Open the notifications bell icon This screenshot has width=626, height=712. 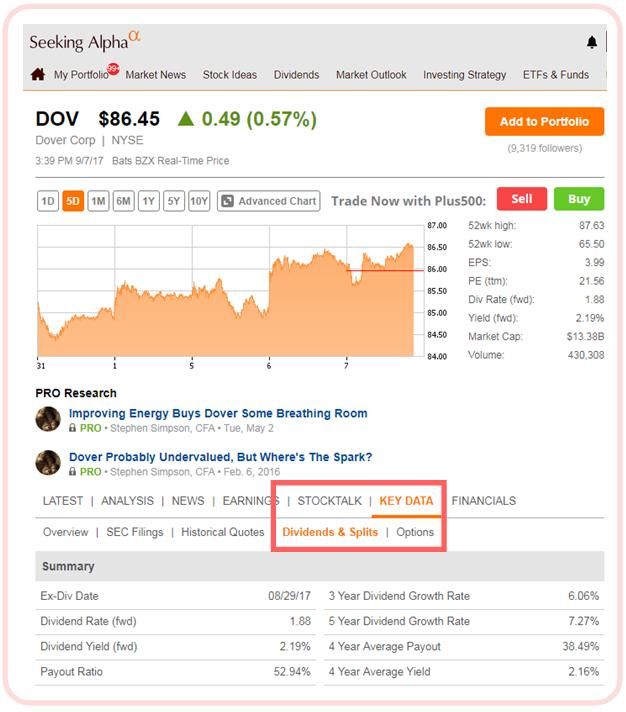tap(591, 42)
